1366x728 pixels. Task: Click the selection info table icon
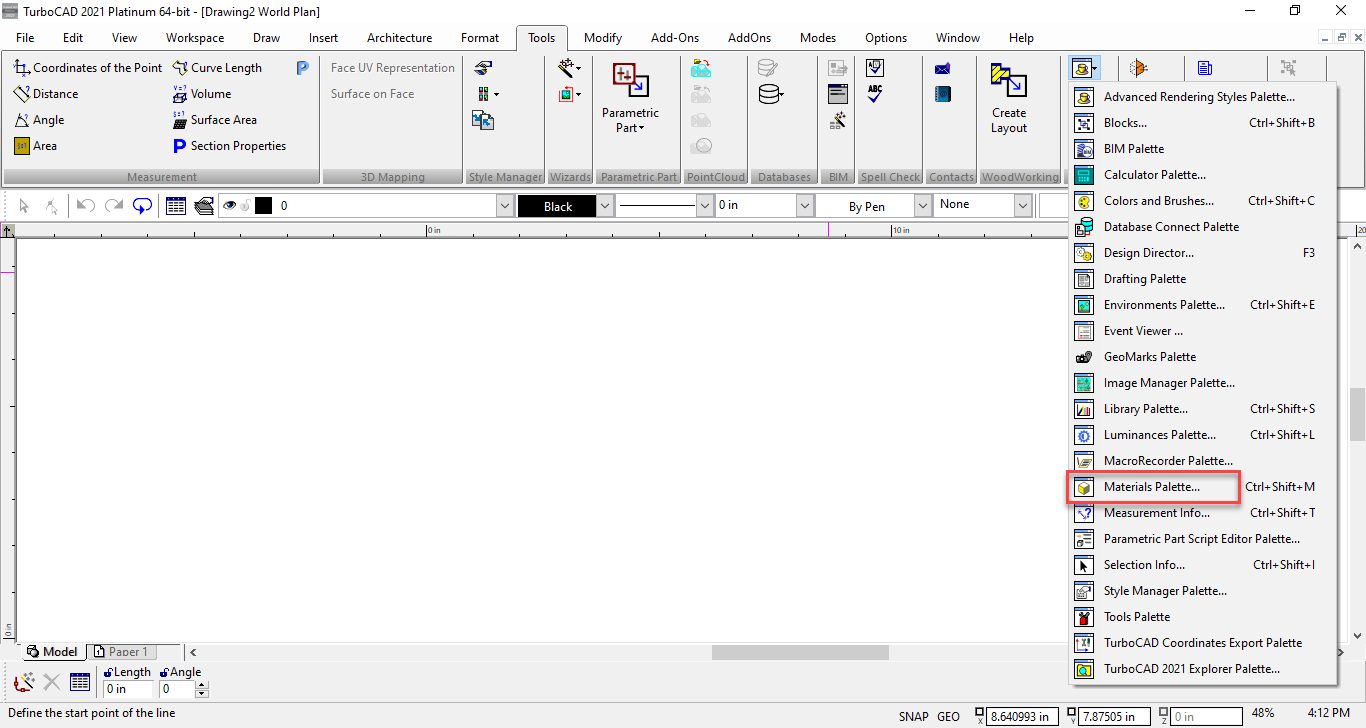176,206
